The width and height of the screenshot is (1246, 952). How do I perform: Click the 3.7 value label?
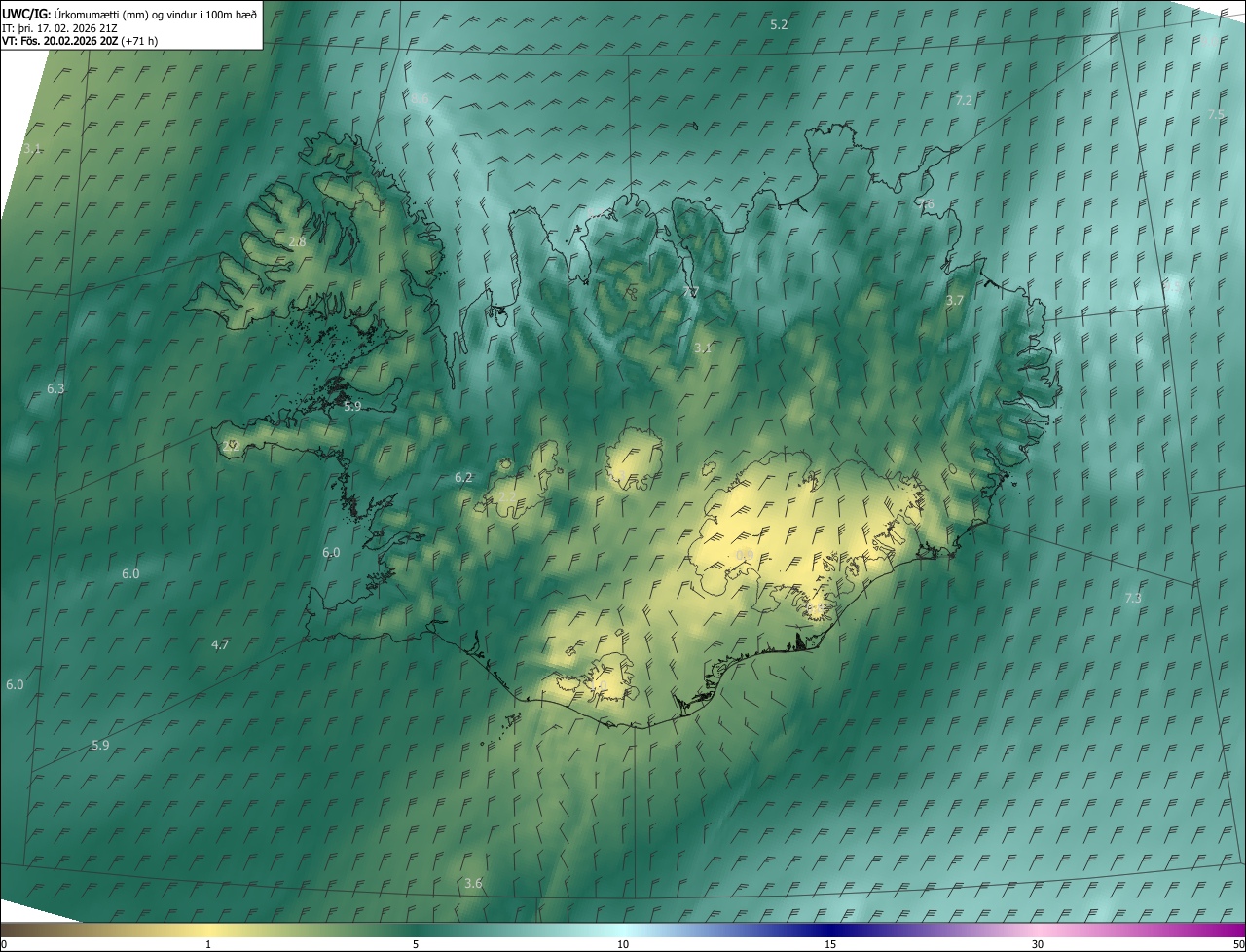(954, 301)
